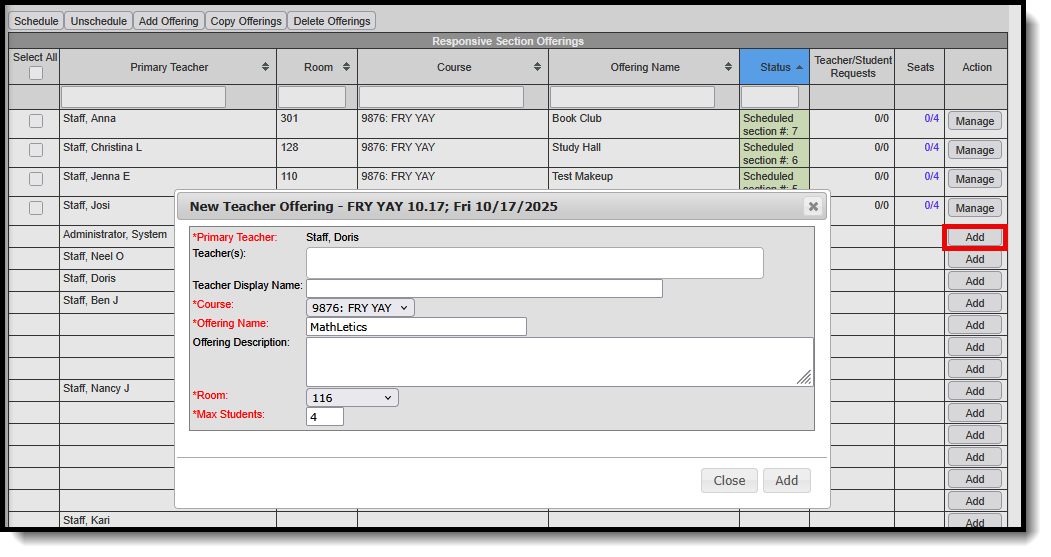Click the Max Students field
The image size is (1051, 557).
point(325,417)
